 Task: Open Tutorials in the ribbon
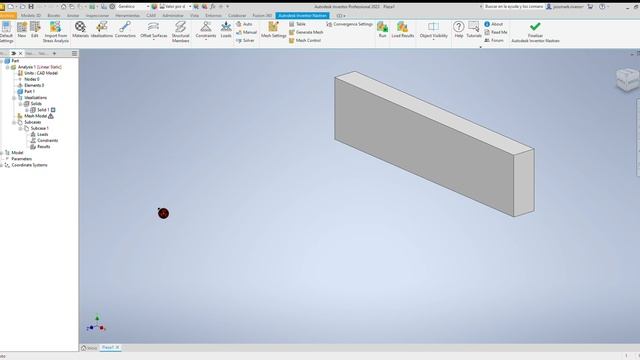pos(473,29)
